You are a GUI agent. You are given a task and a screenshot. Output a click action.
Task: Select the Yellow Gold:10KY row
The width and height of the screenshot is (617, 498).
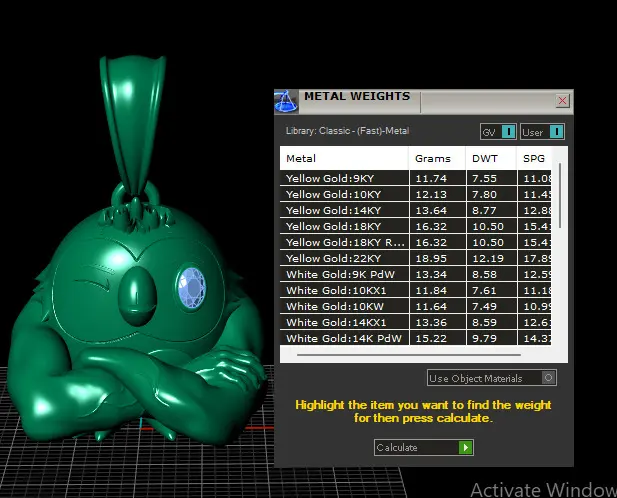[x=416, y=194]
